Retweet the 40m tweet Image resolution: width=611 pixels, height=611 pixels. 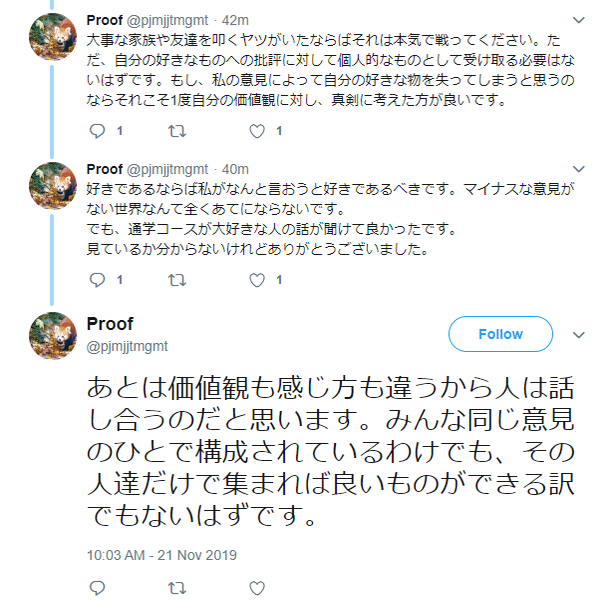point(178,280)
